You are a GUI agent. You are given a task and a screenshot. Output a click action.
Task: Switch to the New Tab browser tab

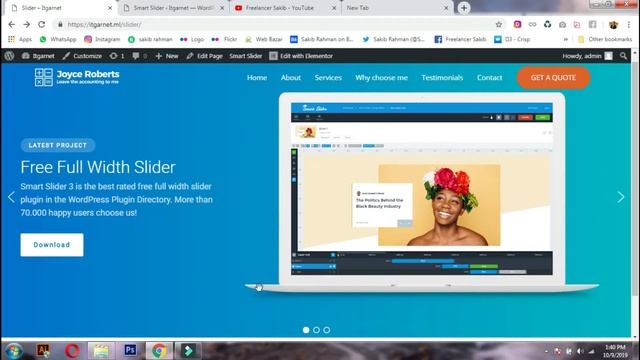click(x=396, y=8)
